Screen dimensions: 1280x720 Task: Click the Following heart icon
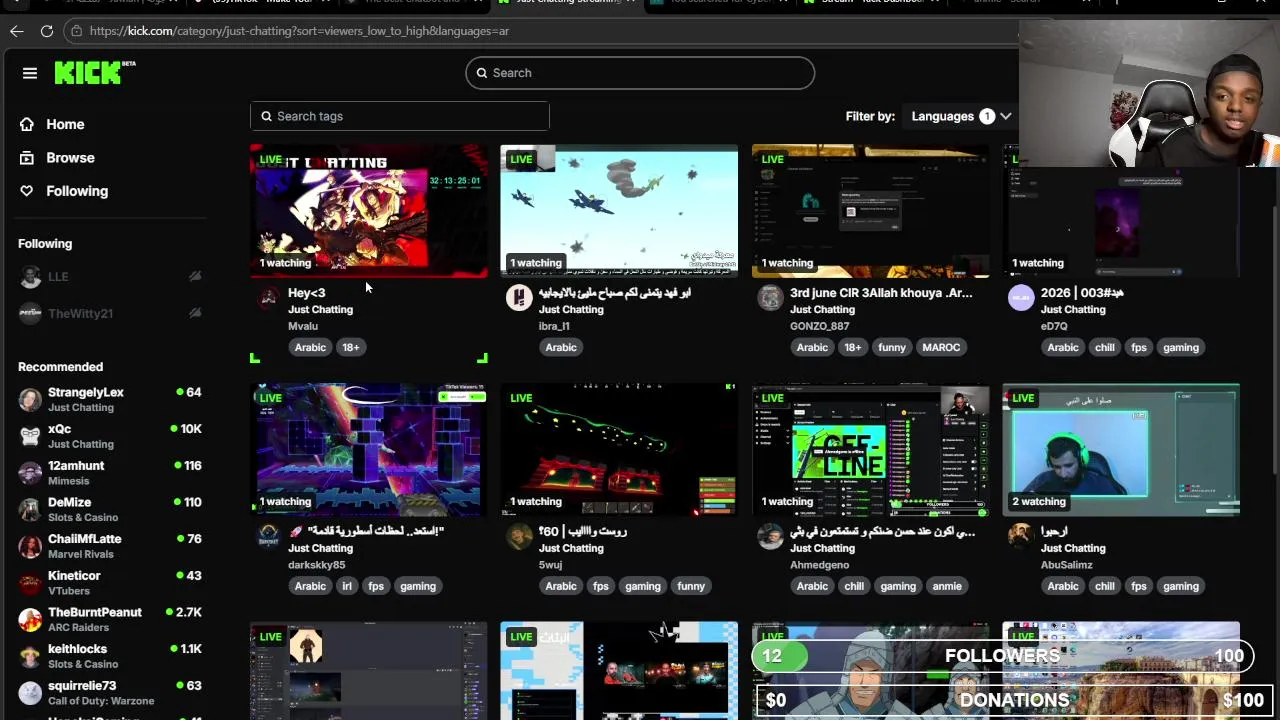click(x=27, y=191)
